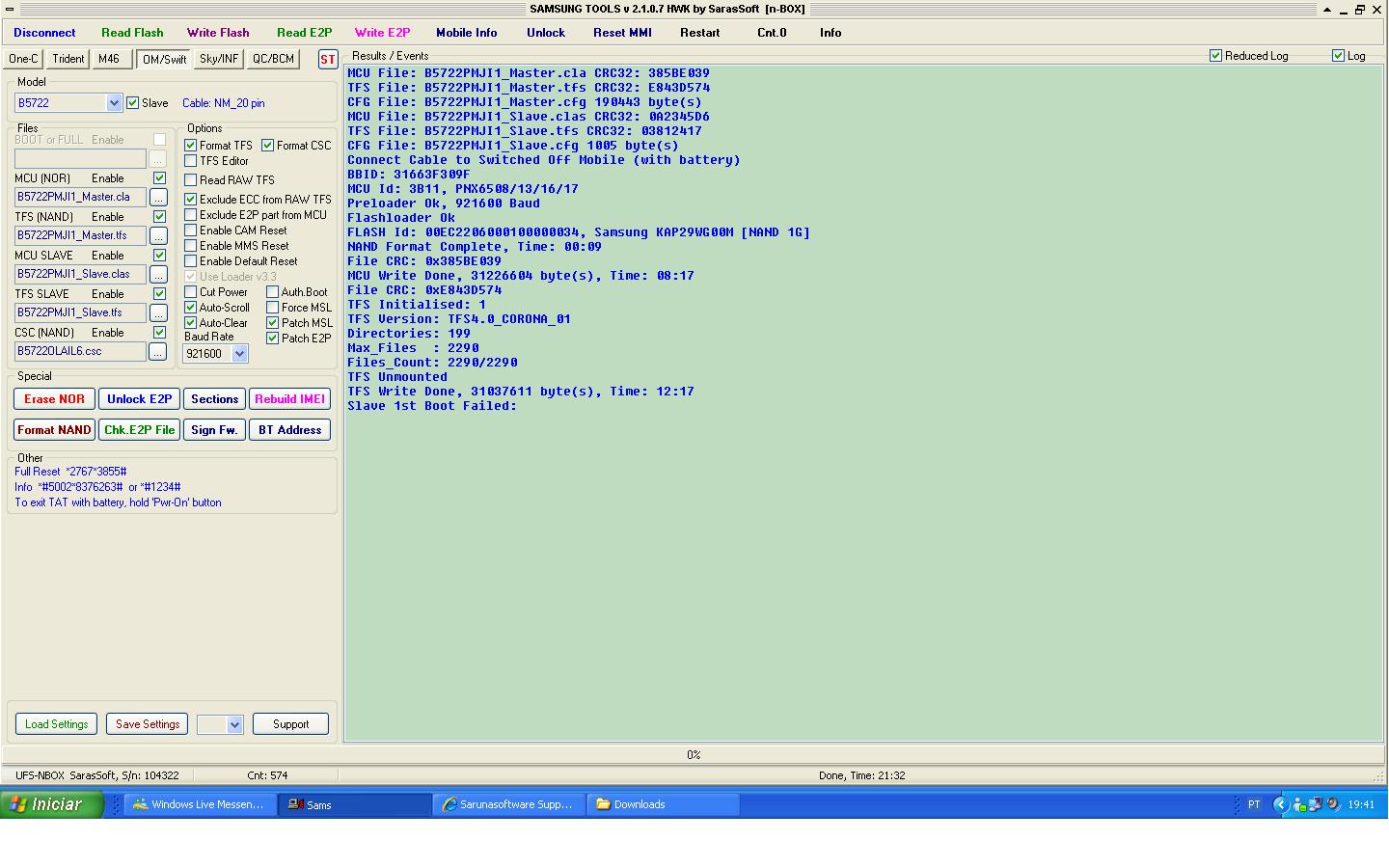Click Write Flash

(218, 33)
